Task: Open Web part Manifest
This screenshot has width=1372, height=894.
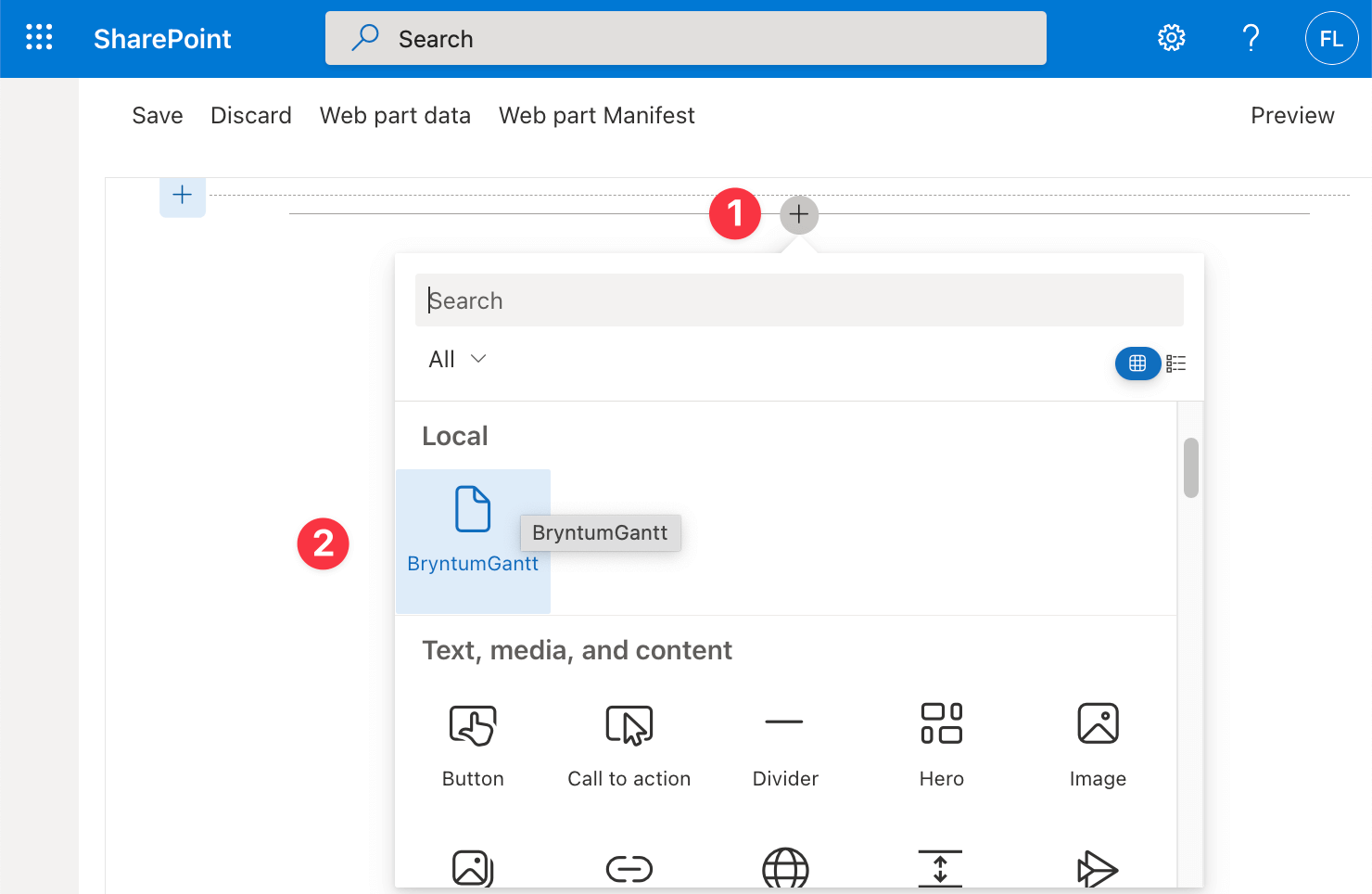Action: [x=597, y=115]
